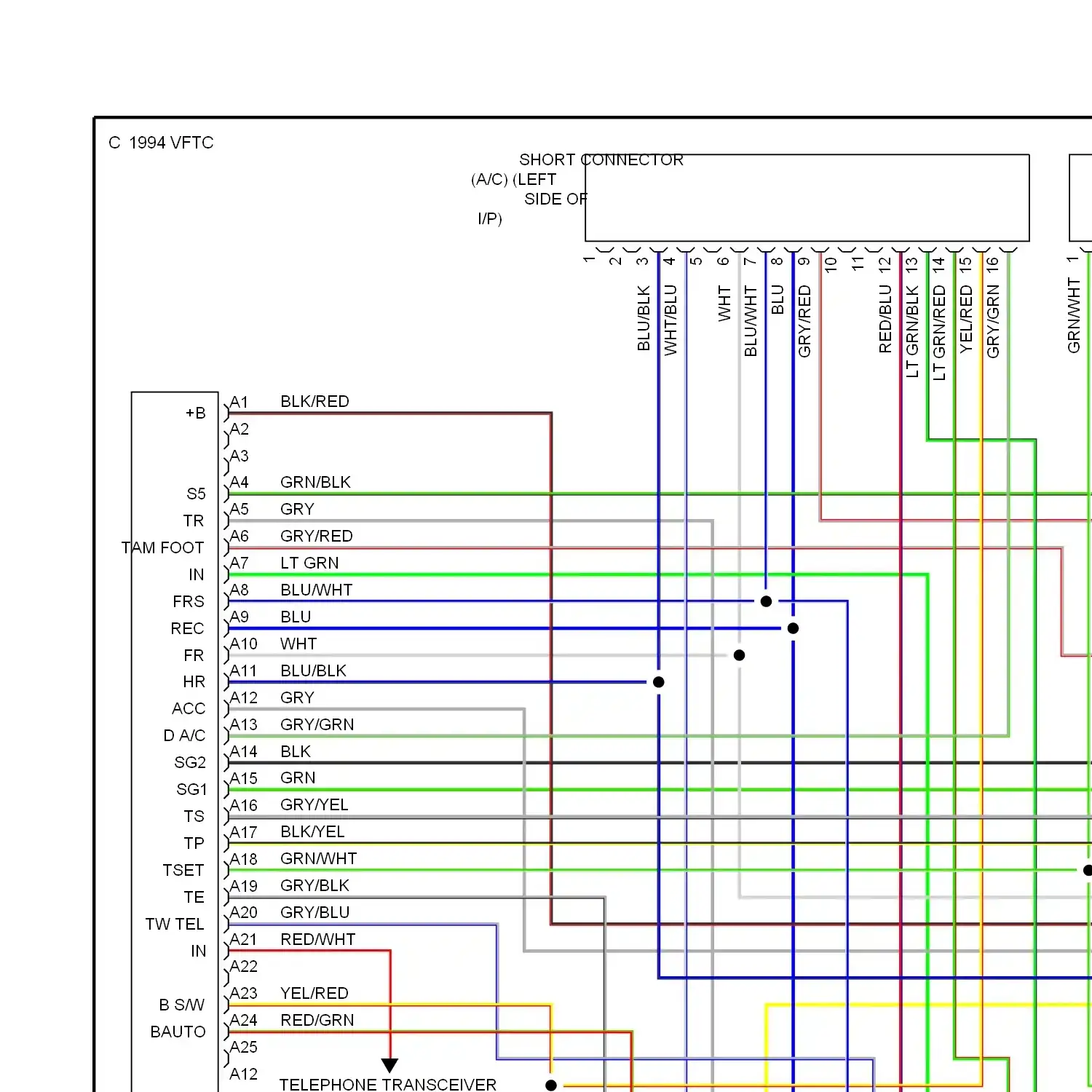Select the horizontal GRY/RED label at A6
Screen dimensions: 1092x1092
(x=316, y=537)
